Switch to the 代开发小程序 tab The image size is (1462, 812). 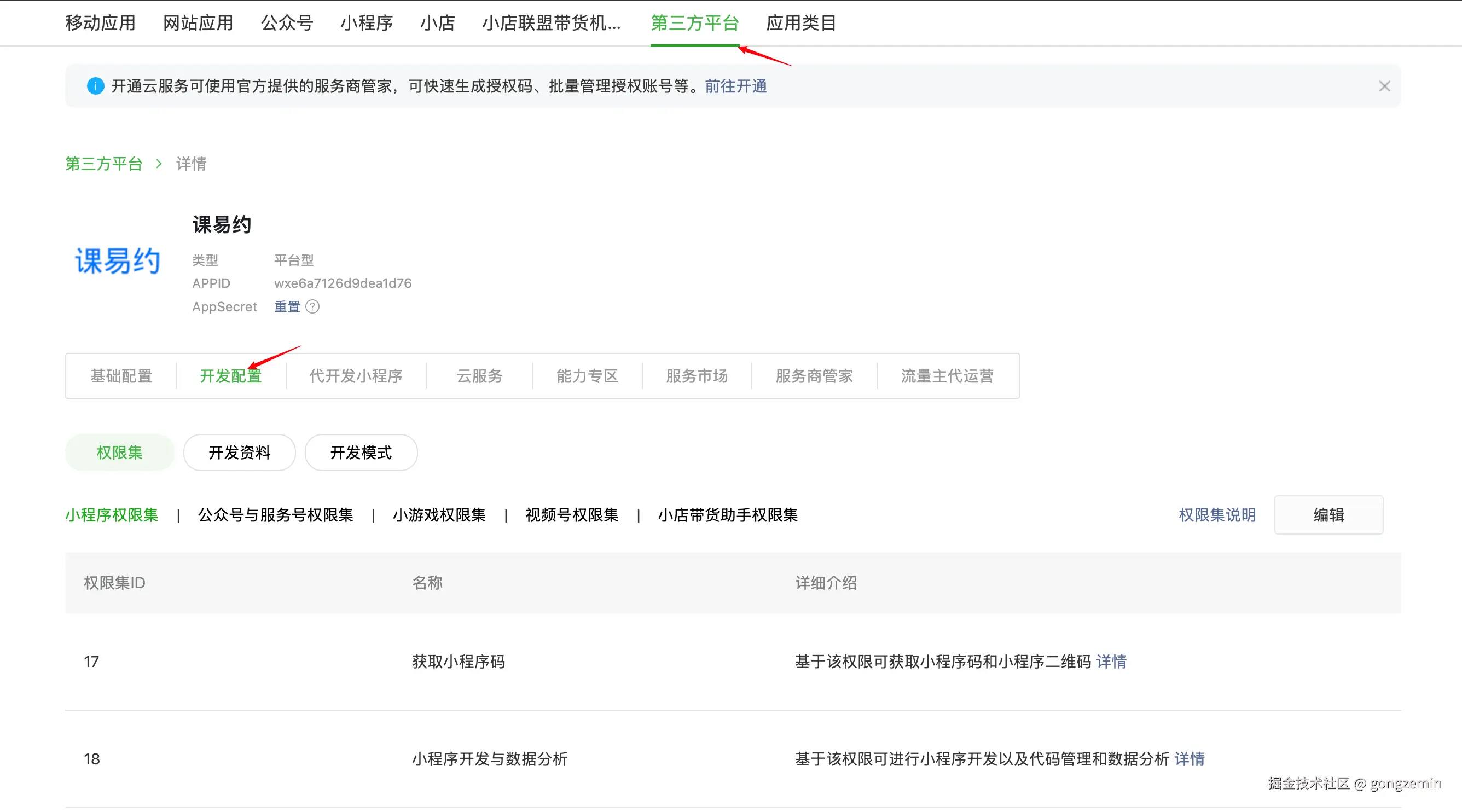(356, 376)
